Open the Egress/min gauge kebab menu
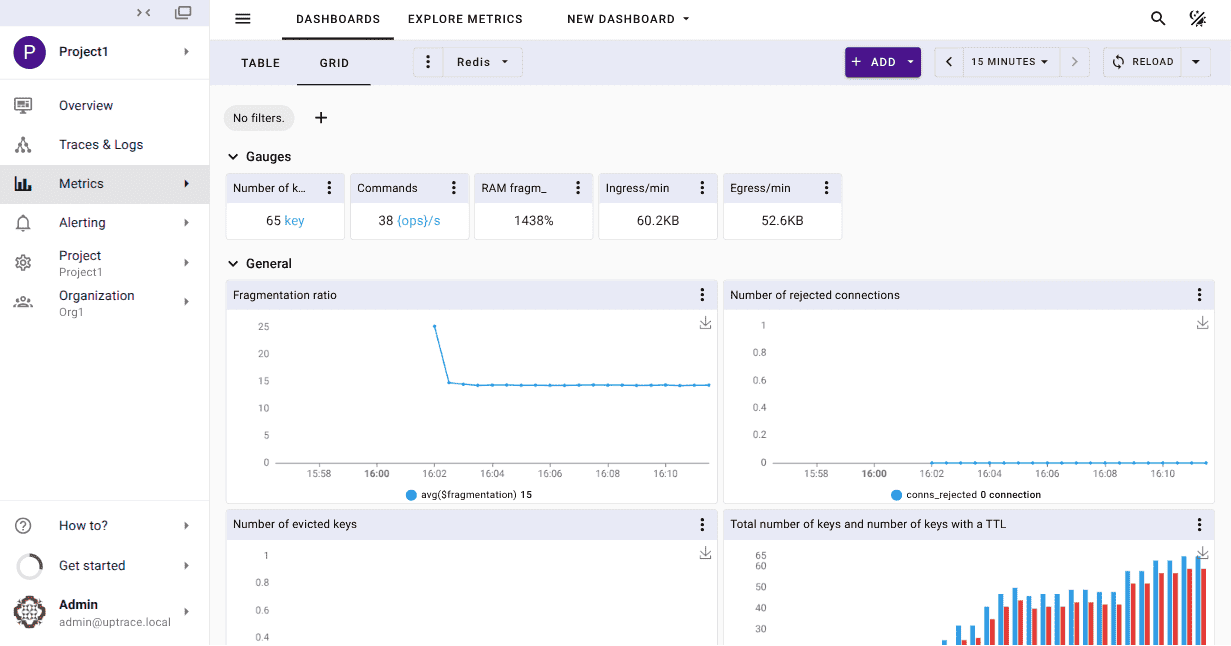 click(x=826, y=188)
